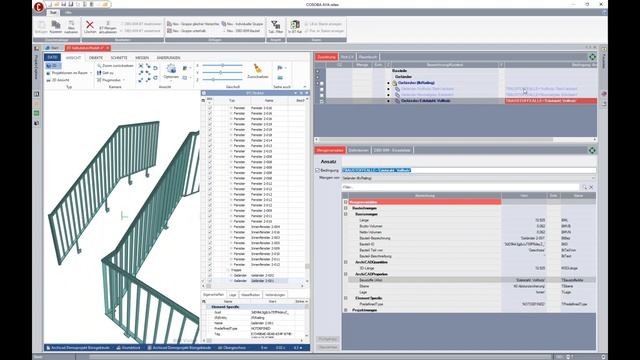Viewport: 640px width, 360px height.
Task: Open the Tab.-Filter funnel icon
Action: coord(276,25)
